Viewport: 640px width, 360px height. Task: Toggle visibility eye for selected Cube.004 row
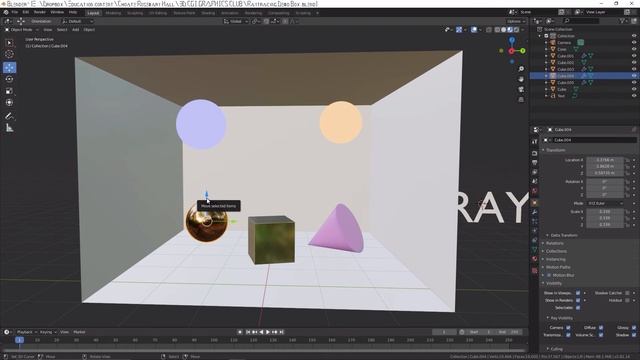click(x=634, y=76)
